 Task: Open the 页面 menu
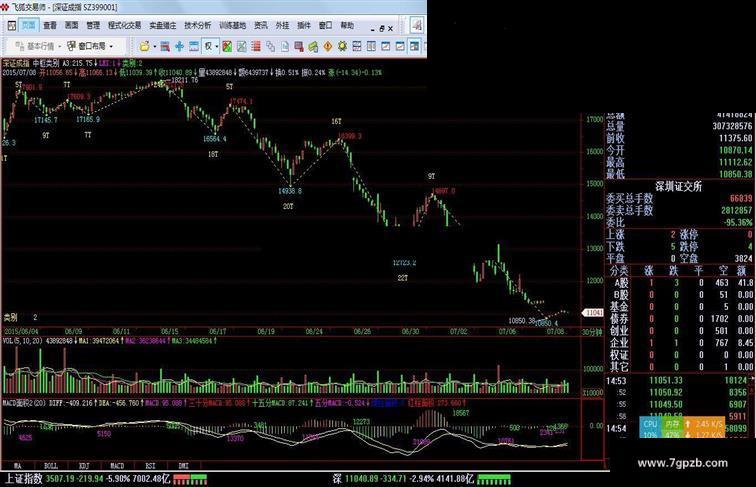(x=28, y=26)
